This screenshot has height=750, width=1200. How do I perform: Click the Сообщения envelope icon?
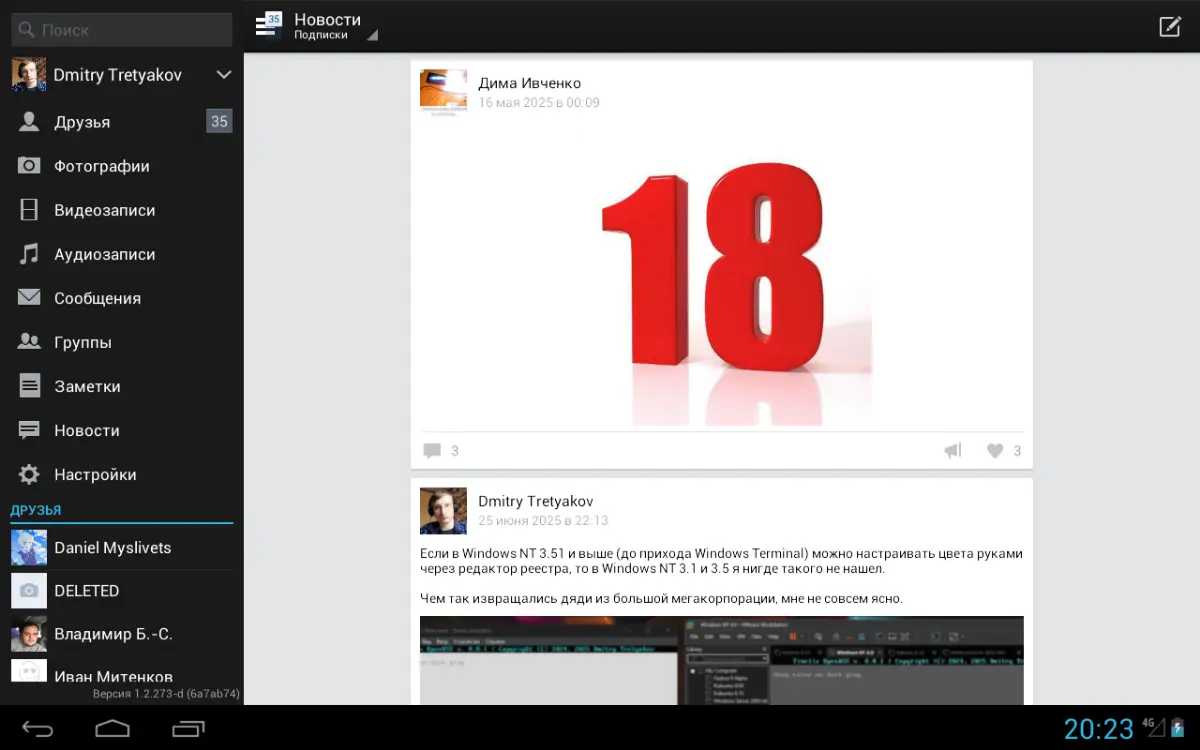click(29, 298)
